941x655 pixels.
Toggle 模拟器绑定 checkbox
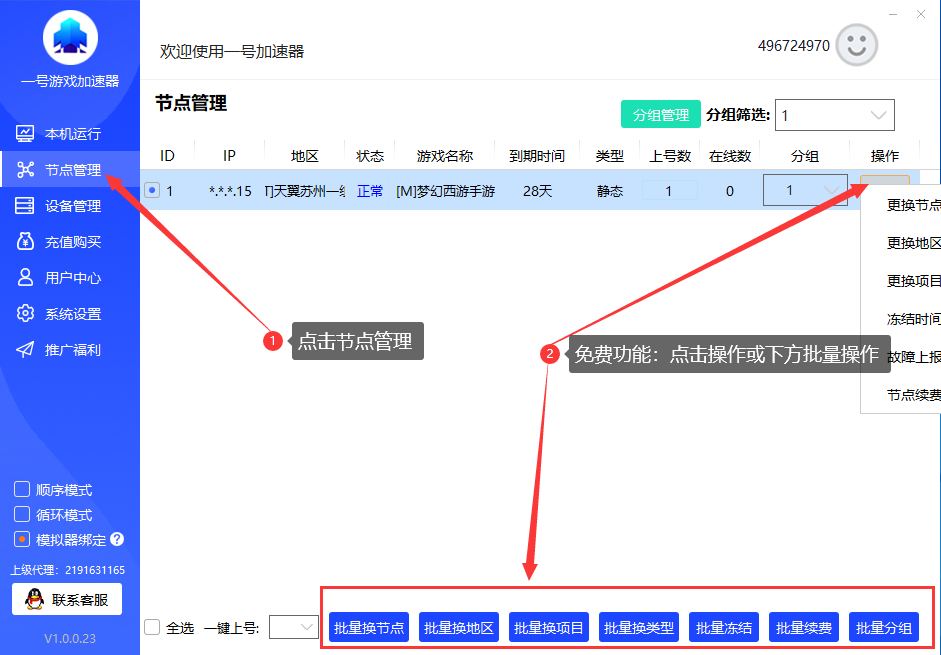coord(22,539)
